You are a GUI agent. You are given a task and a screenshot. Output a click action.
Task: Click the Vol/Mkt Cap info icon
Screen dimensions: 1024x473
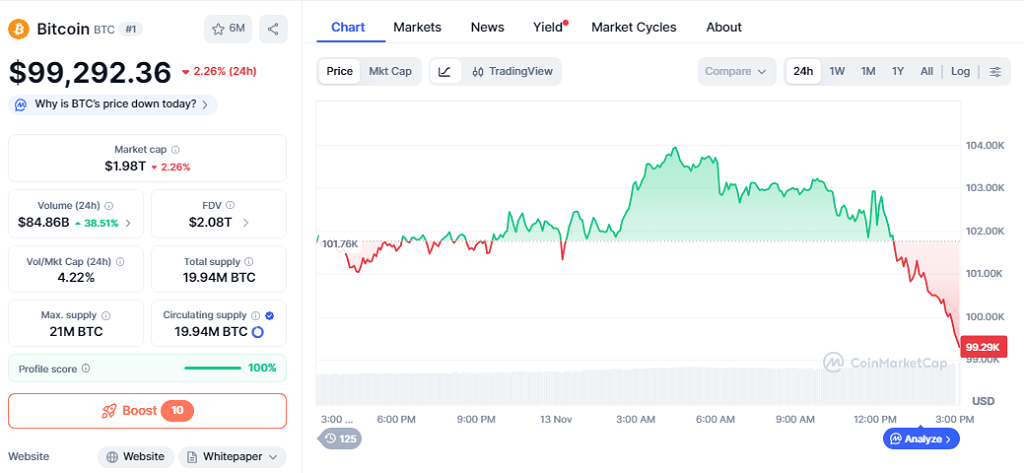[x=120, y=261]
